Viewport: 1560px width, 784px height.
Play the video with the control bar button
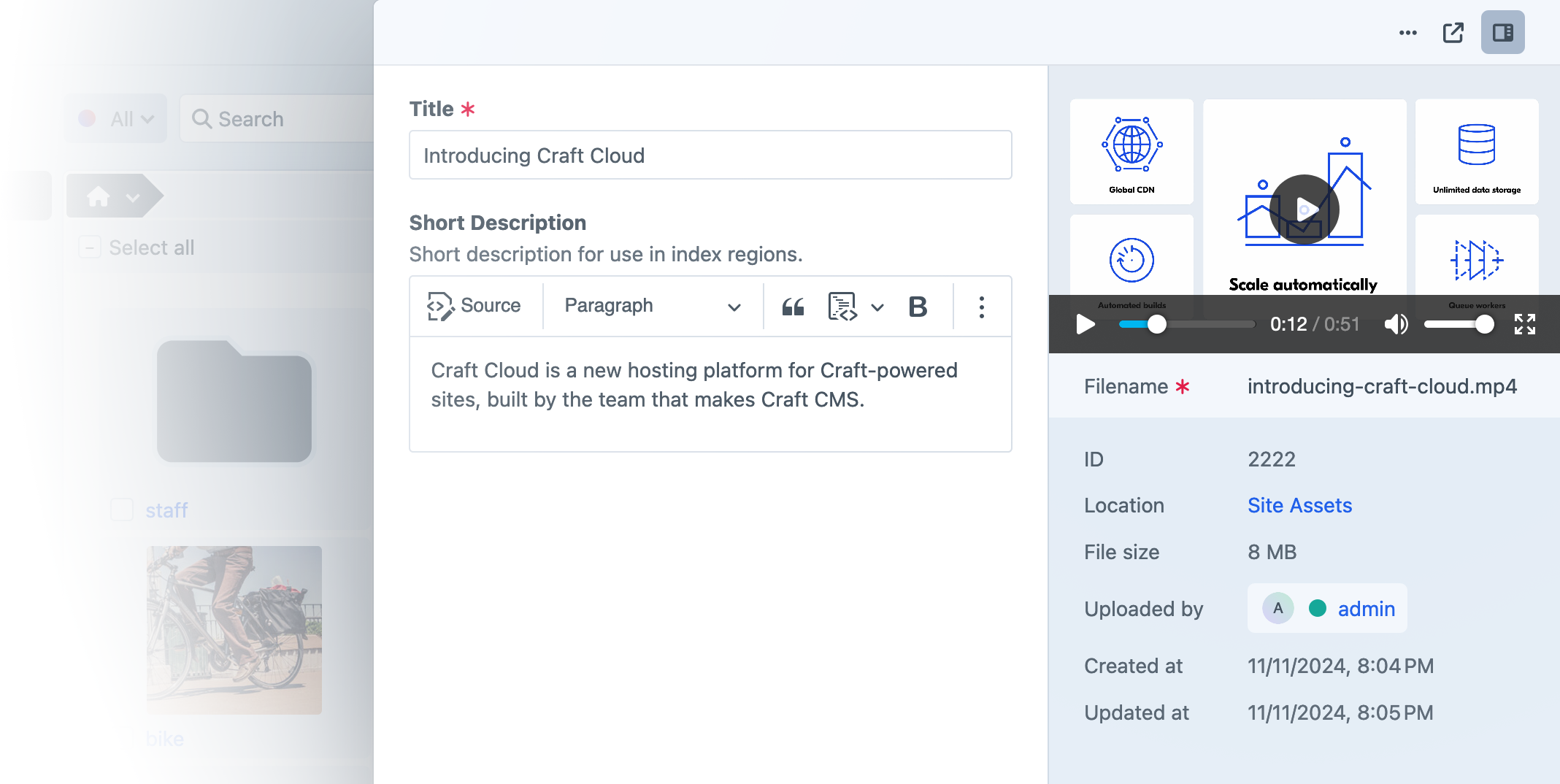(1086, 324)
